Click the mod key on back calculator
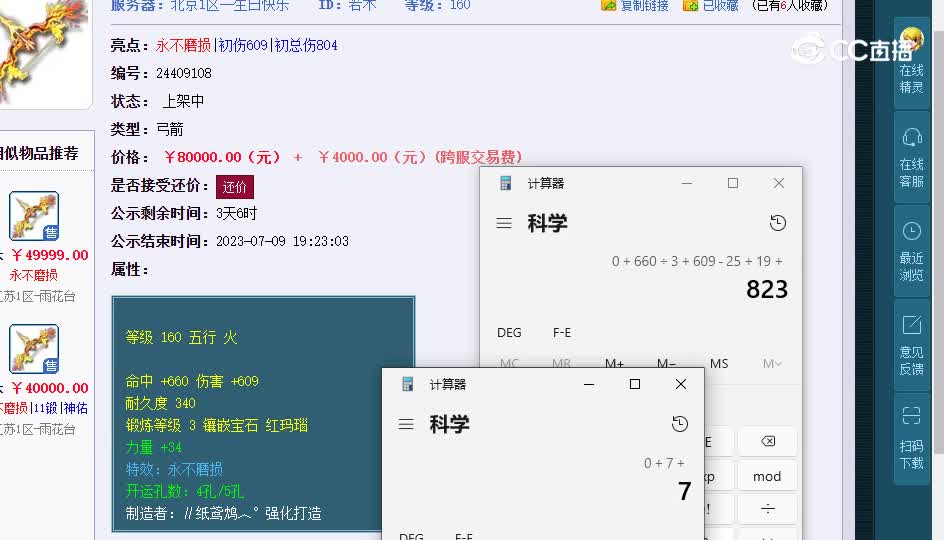This screenshot has width=944, height=540. (x=768, y=476)
